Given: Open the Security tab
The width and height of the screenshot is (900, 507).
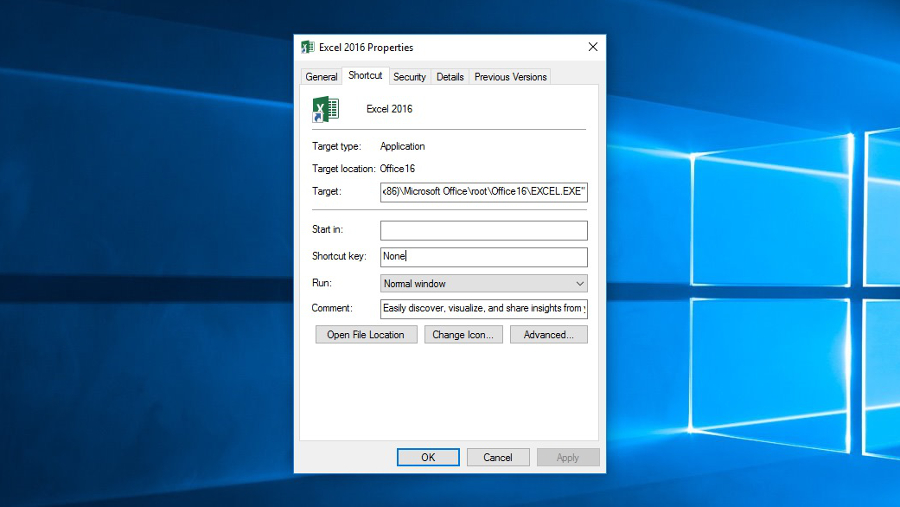Looking at the screenshot, I should click(409, 76).
